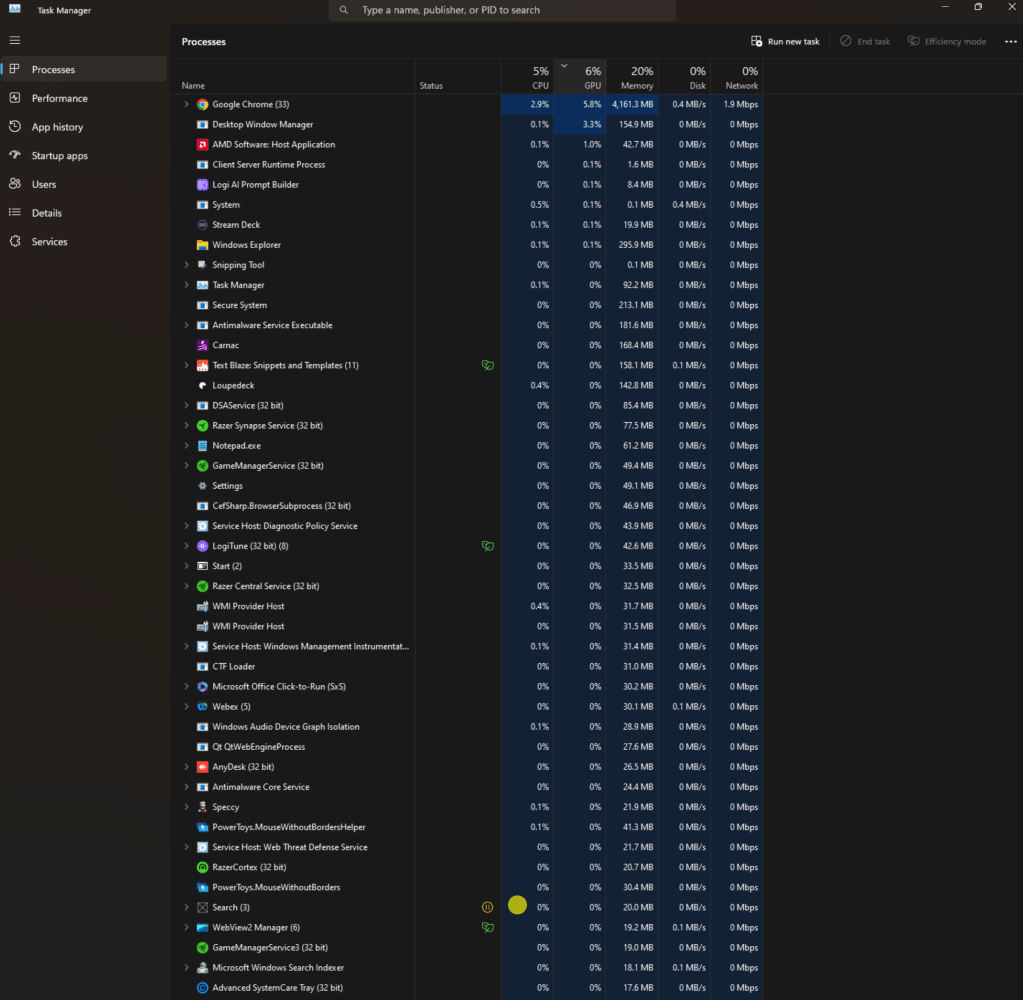
Task: Click the Text Blaze process icon
Action: coord(202,365)
